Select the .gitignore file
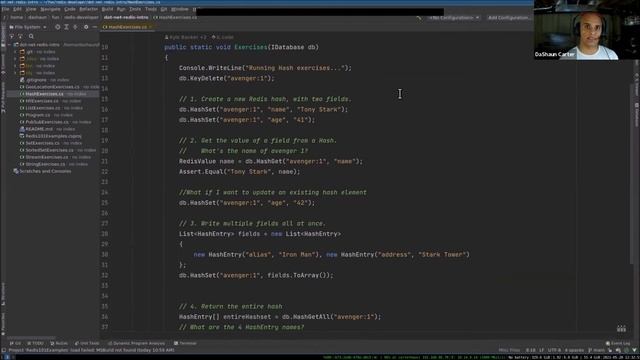Screen dimensions: 640x360 pyautogui.click(x=36, y=80)
